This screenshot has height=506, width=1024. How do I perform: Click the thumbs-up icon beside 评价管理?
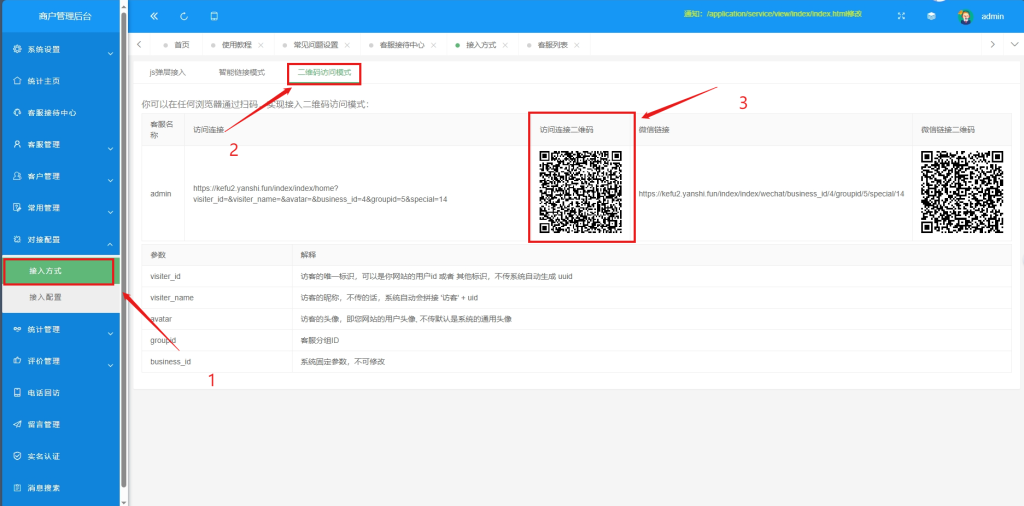click(18, 361)
